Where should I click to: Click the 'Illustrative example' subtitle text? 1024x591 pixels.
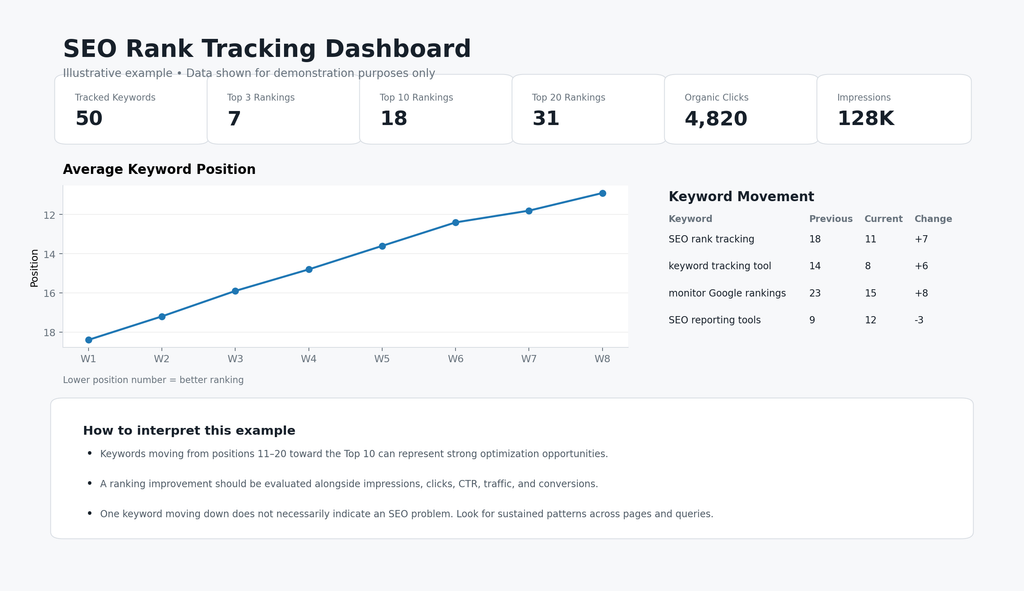249,73
